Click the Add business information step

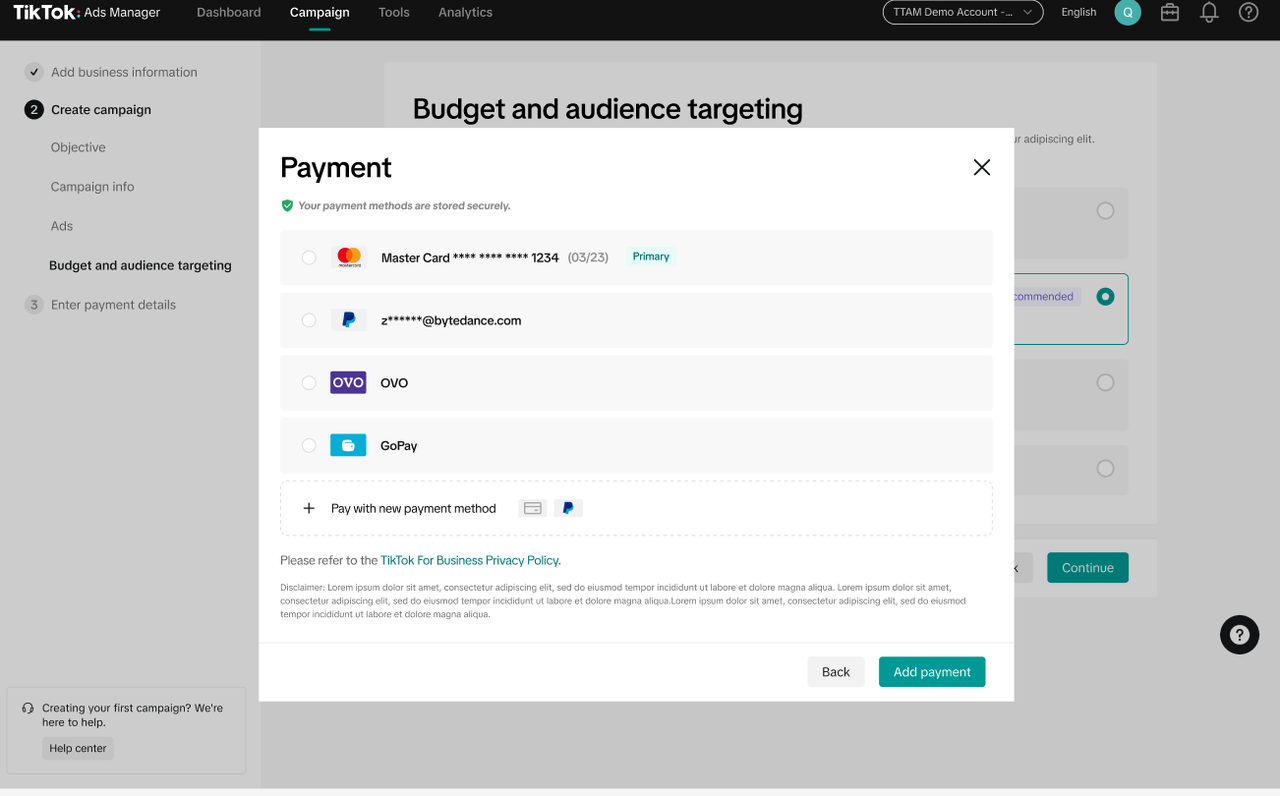(x=124, y=72)
